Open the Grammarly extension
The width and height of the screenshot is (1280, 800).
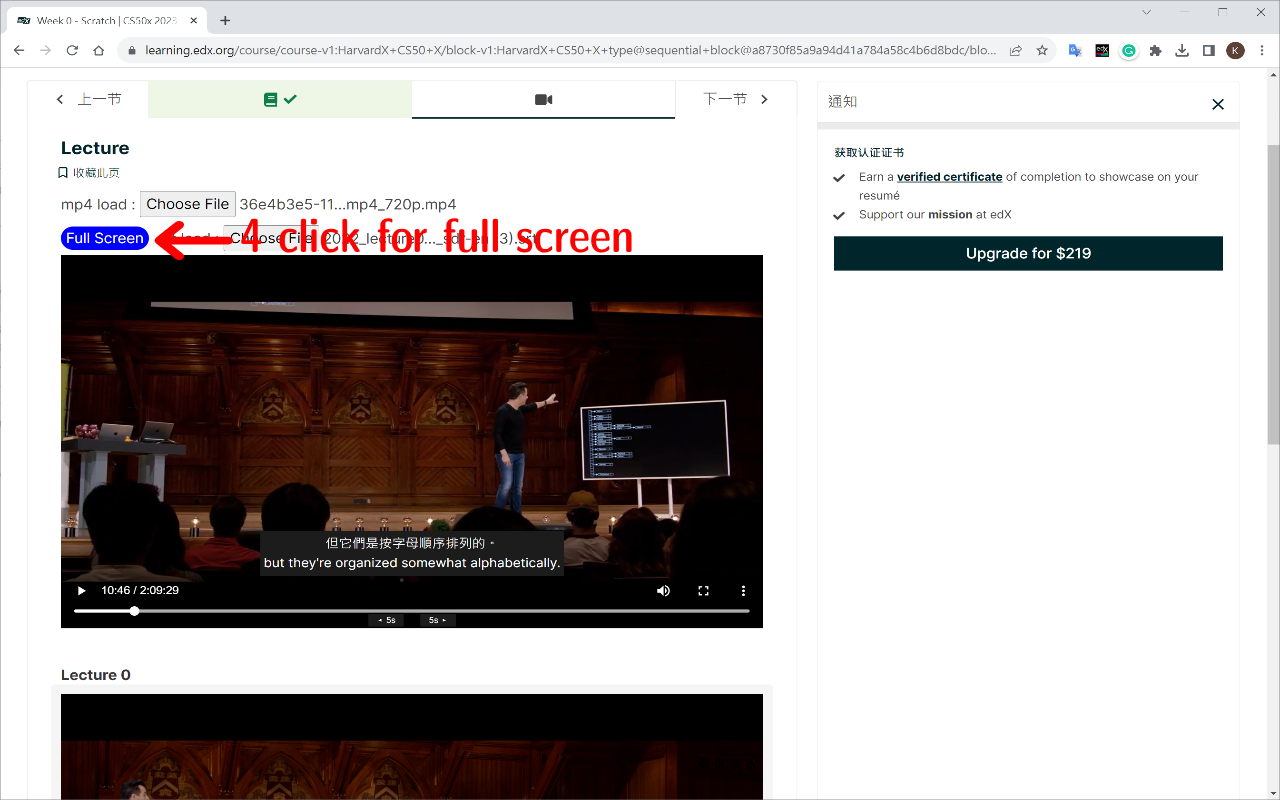(1128, 50)
